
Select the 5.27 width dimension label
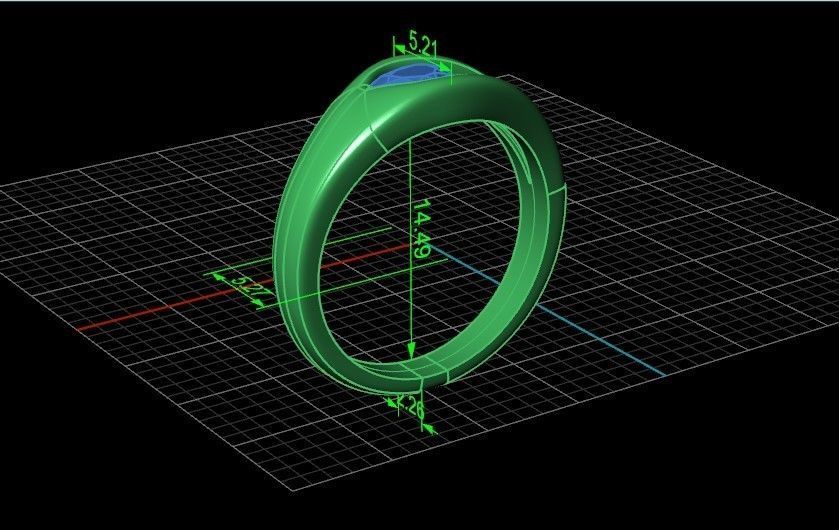click(x=251, y=287)
